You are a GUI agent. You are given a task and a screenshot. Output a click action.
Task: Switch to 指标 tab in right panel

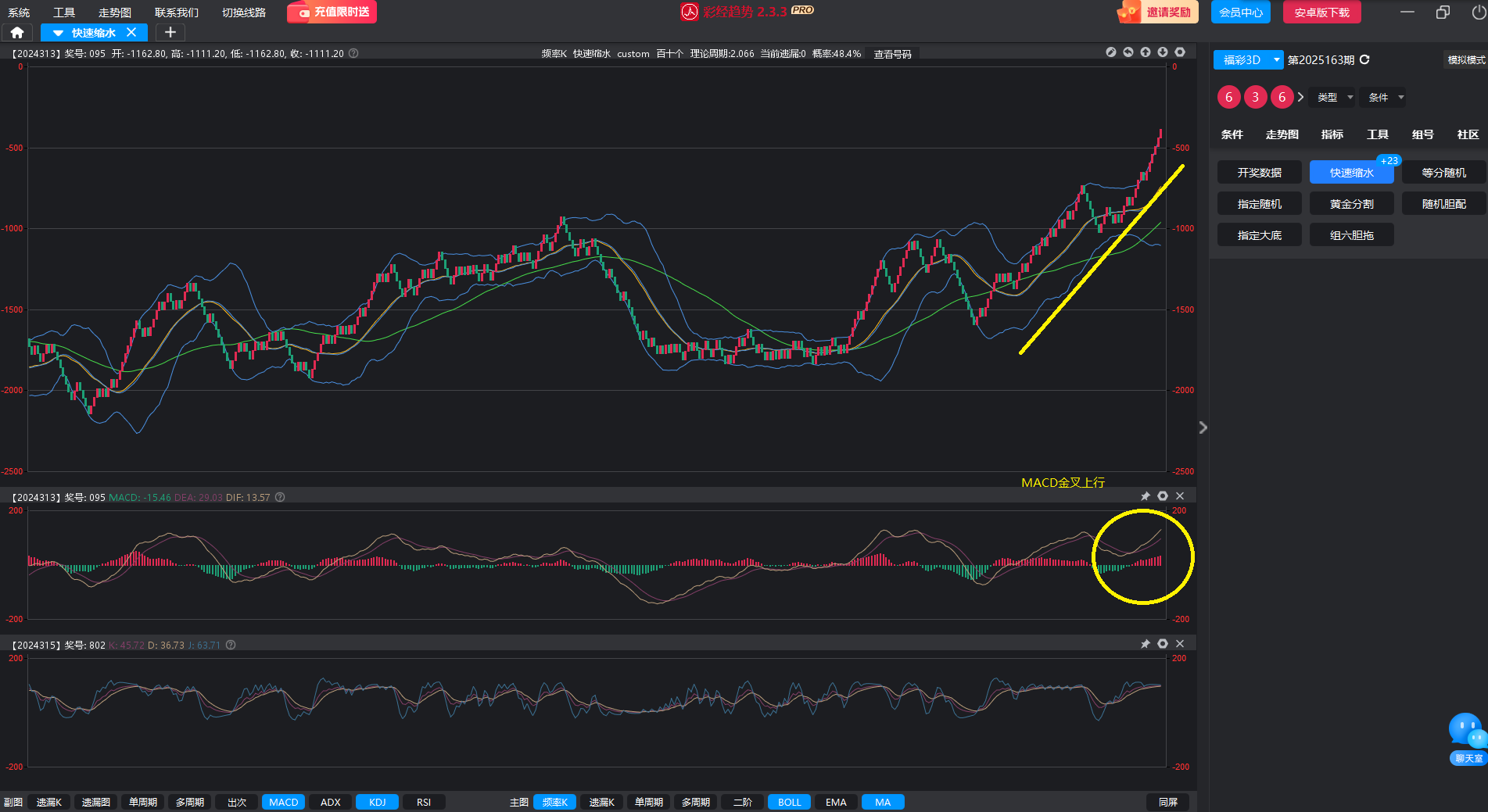(x=1332, y=134)
